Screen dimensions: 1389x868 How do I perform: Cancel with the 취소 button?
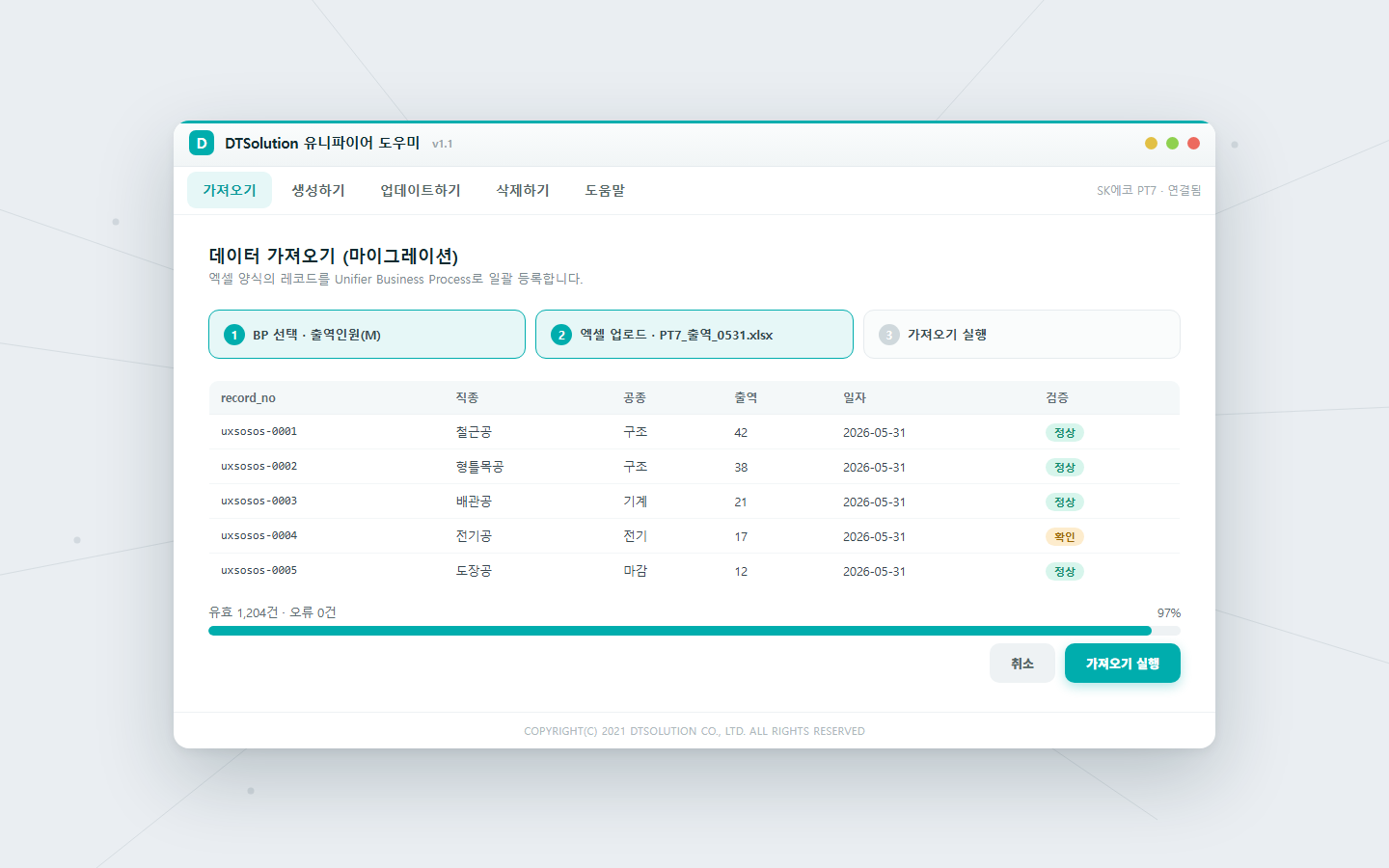pyautogui.click(x=1022, y=664)
